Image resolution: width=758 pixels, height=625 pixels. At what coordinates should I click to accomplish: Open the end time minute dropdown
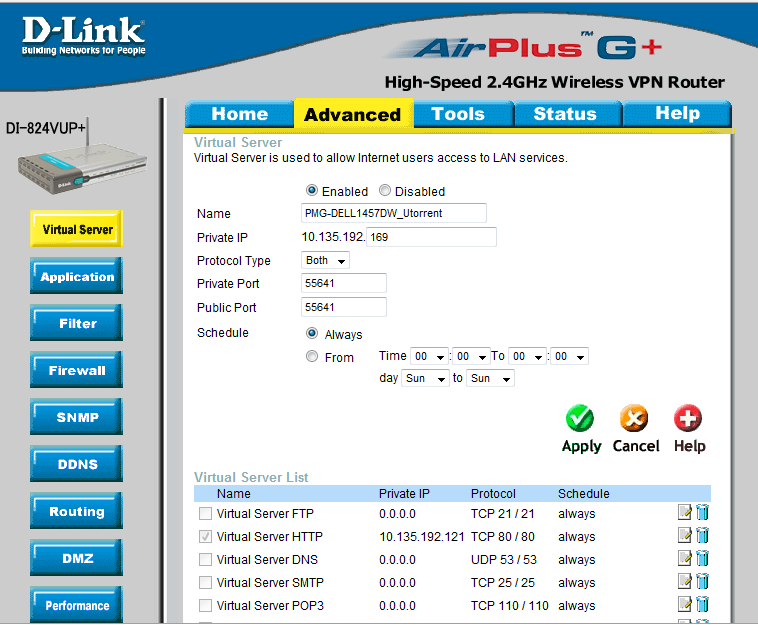pyautogui.click(x=569, y=357)
